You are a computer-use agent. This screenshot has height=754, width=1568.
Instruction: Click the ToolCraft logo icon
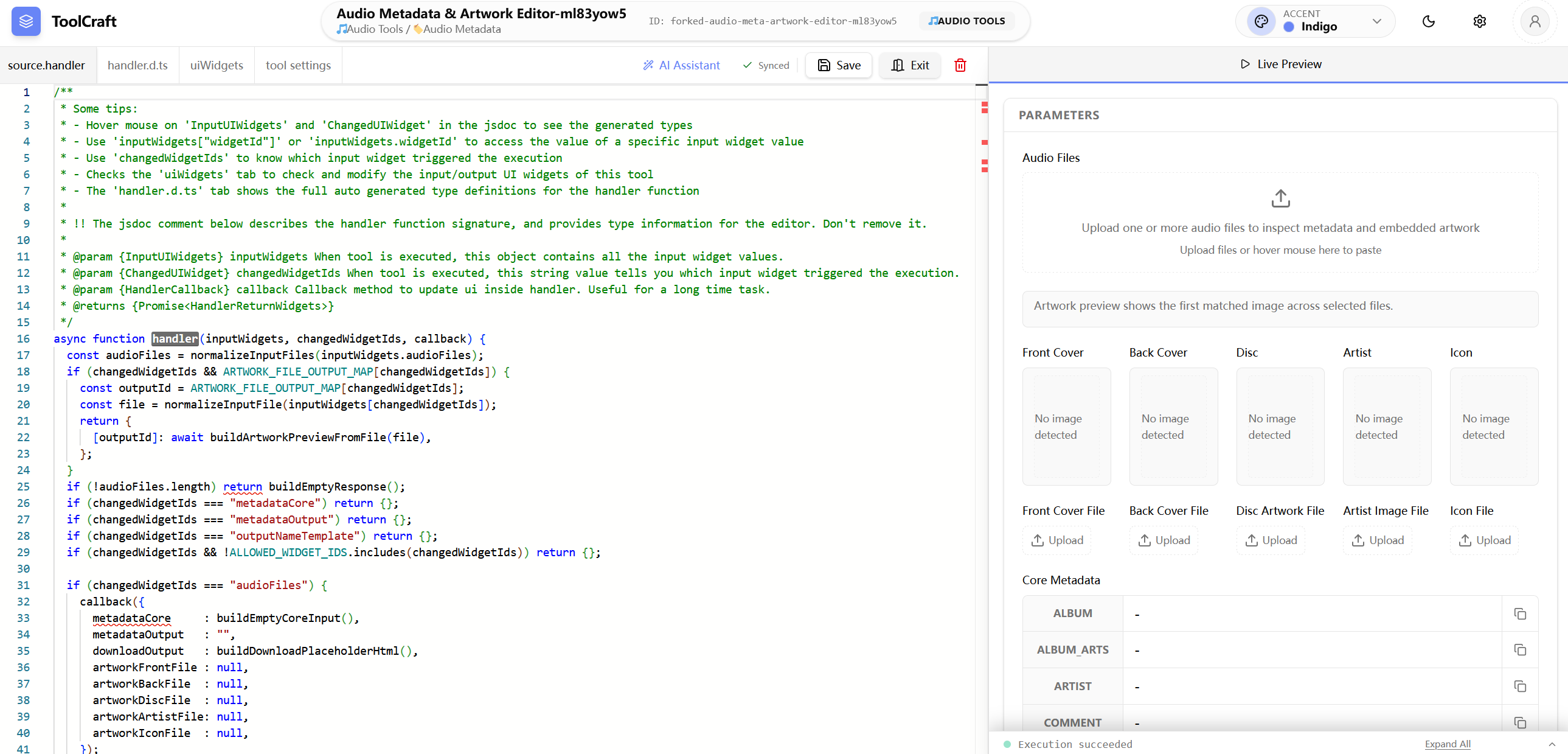(26, 21)
